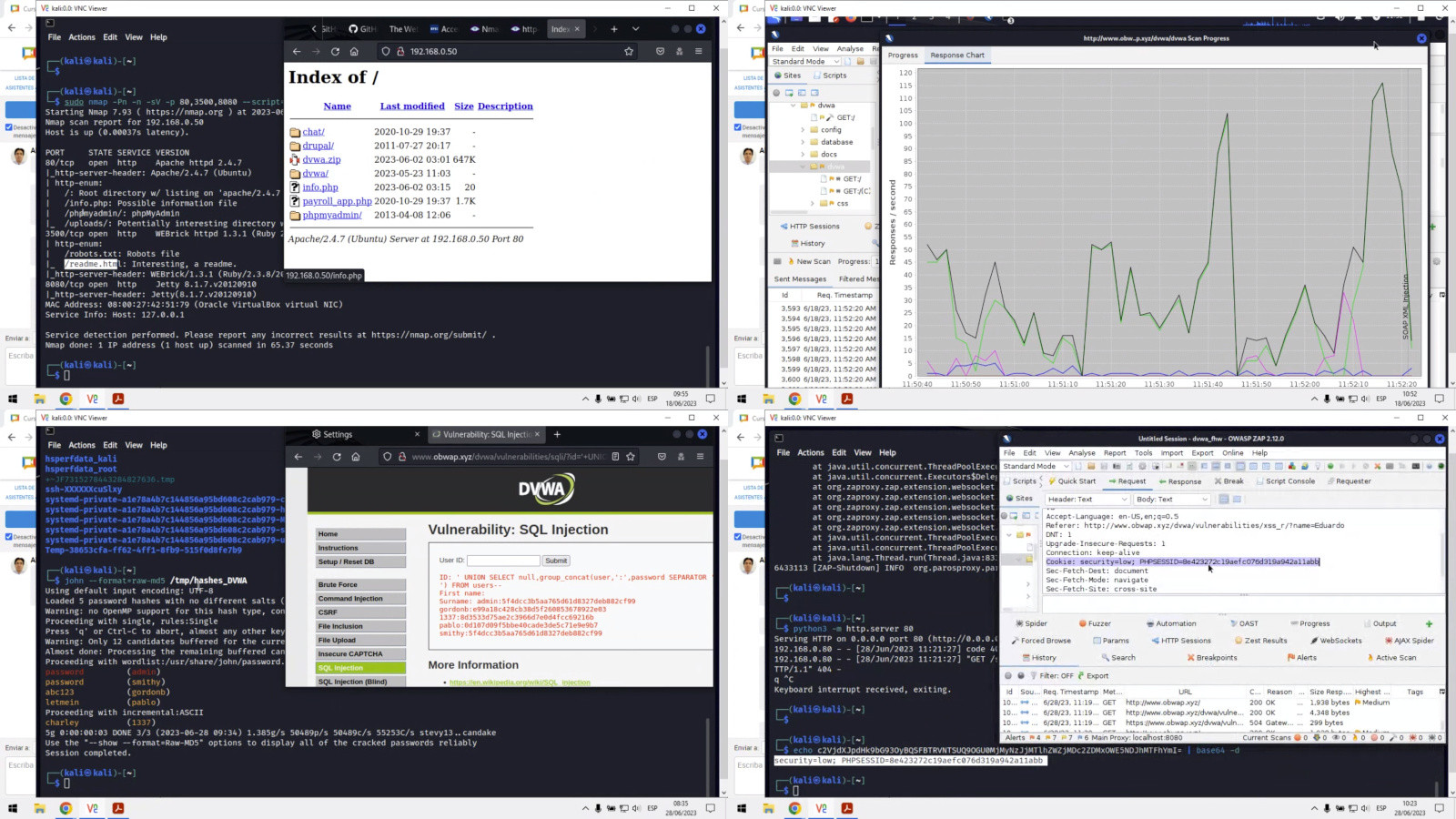Expand the config folder in ZAP Sites tree
This screenshot has height=819, width=1456.
pyautogui.click(x=803, y=130)
